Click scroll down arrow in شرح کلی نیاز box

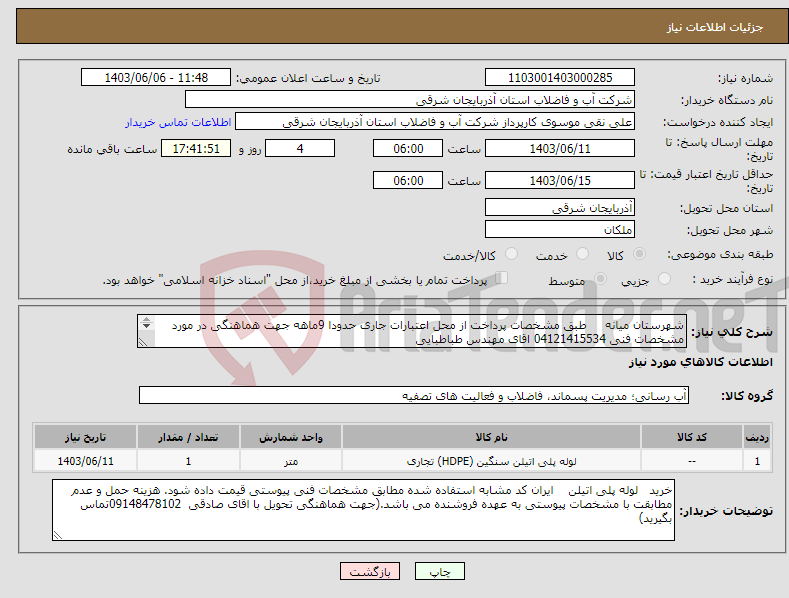pos(146,326)
